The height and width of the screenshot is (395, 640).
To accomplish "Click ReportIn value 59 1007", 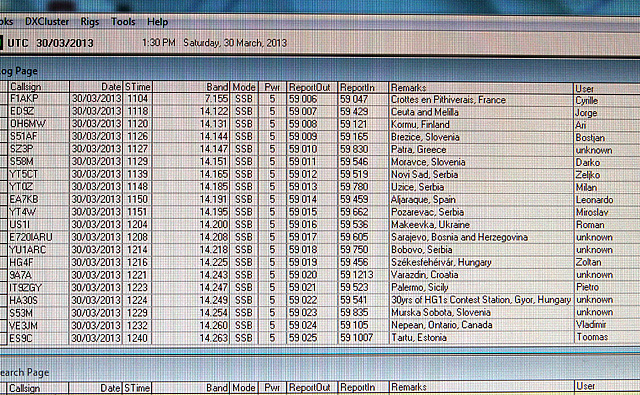I will [357, 338].
